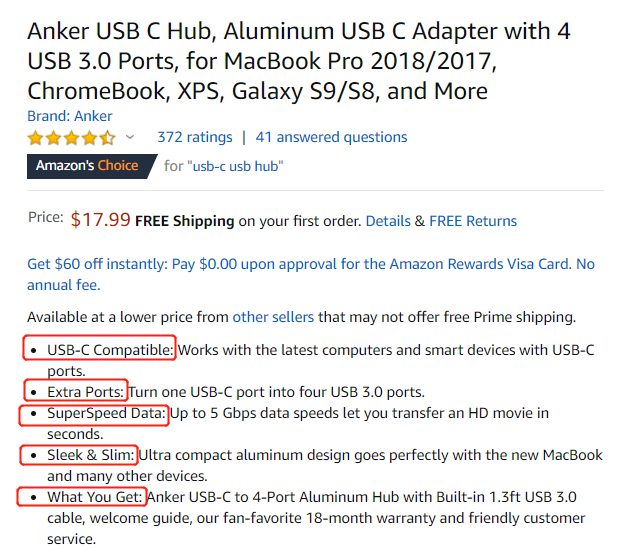Click the star rating icons

tap(71, 138)
